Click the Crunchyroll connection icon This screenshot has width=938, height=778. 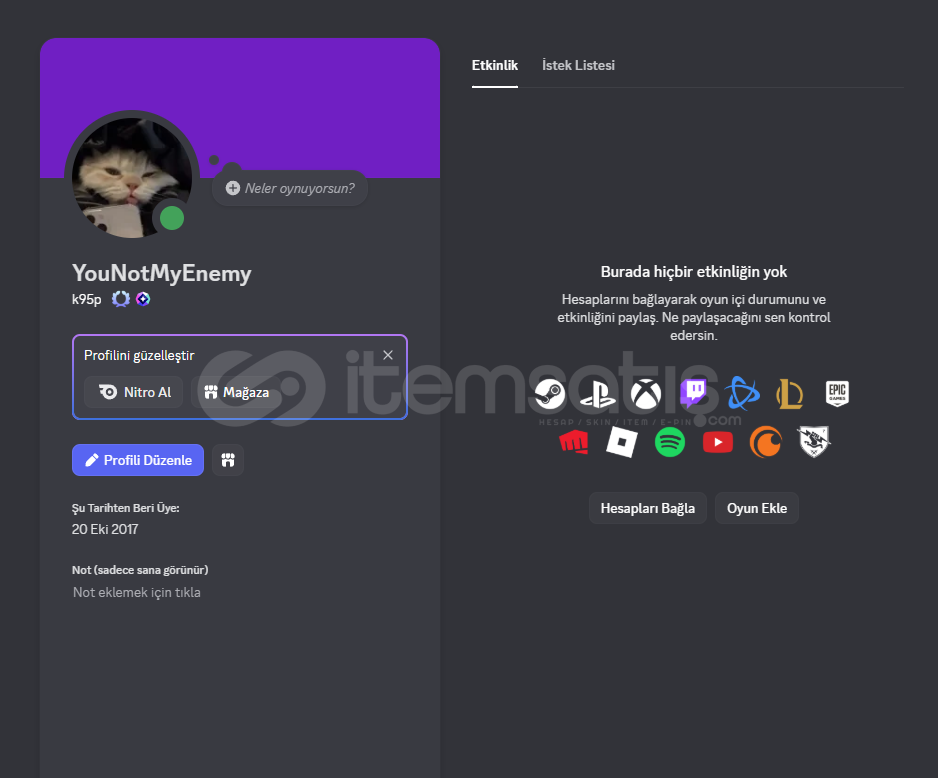tap(766, 442)
